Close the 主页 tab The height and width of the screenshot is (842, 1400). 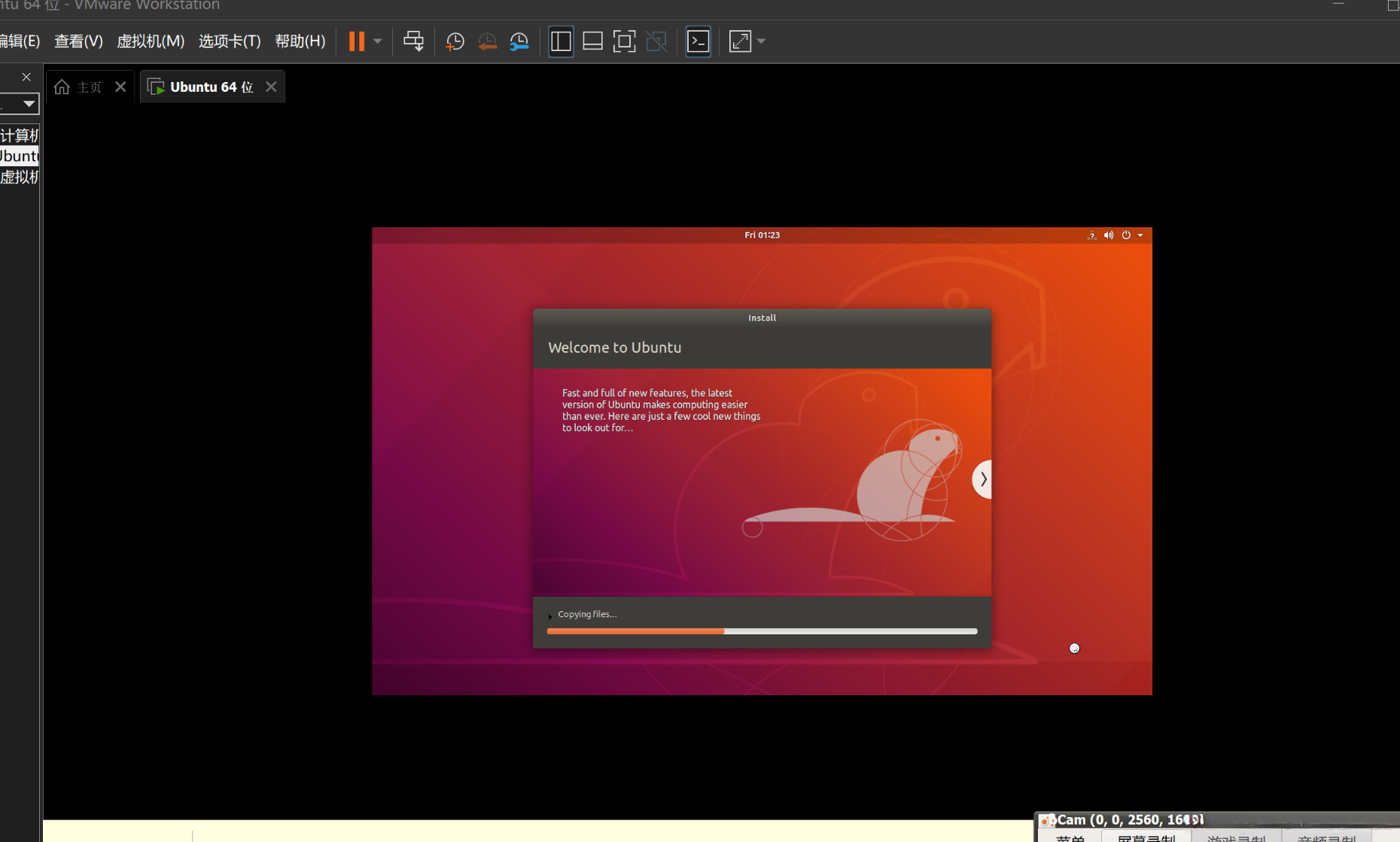tap(120, 87)
